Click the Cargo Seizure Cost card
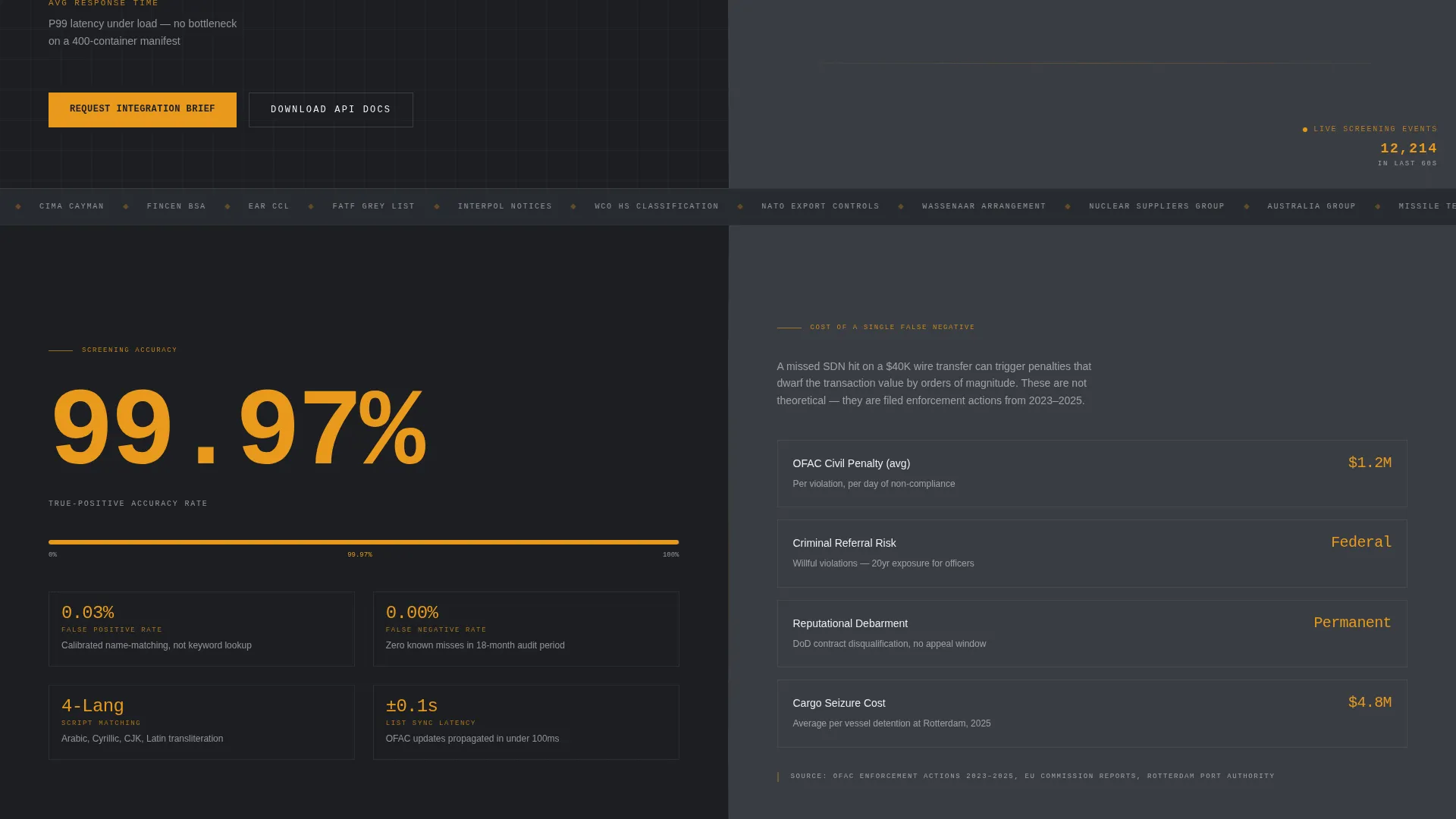The width and height of the screenshot is (1456, 819). (1092, 714)
